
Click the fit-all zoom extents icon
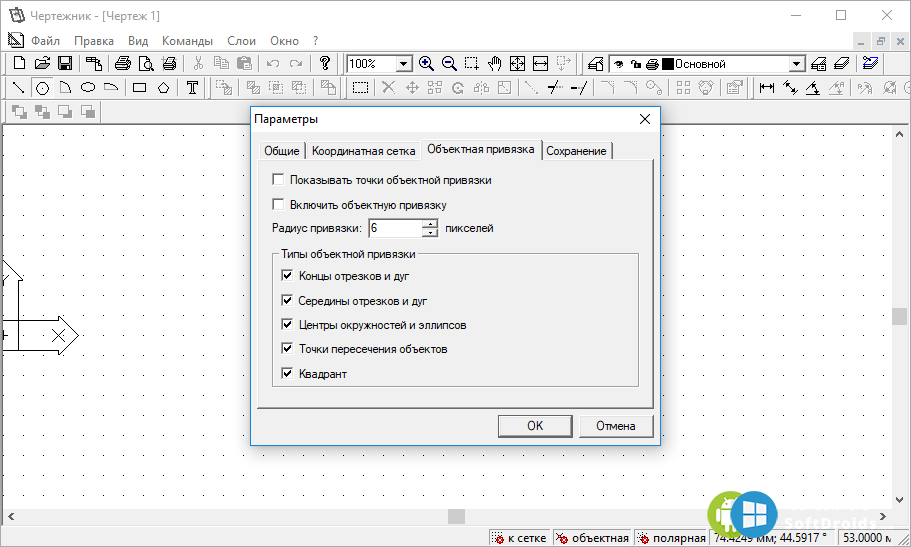[517, 63]
